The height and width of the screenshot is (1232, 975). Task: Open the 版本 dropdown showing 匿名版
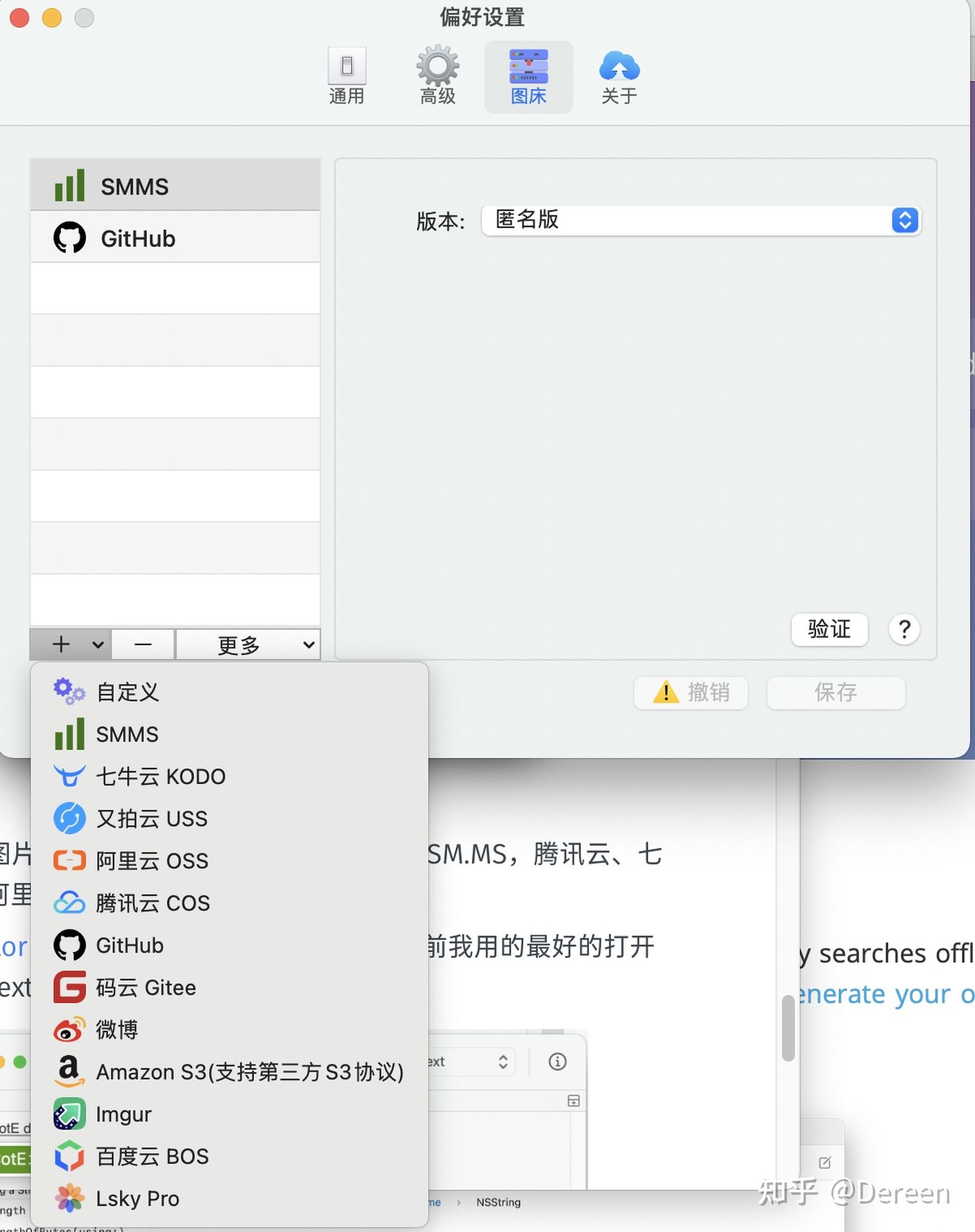pos(701,220)
